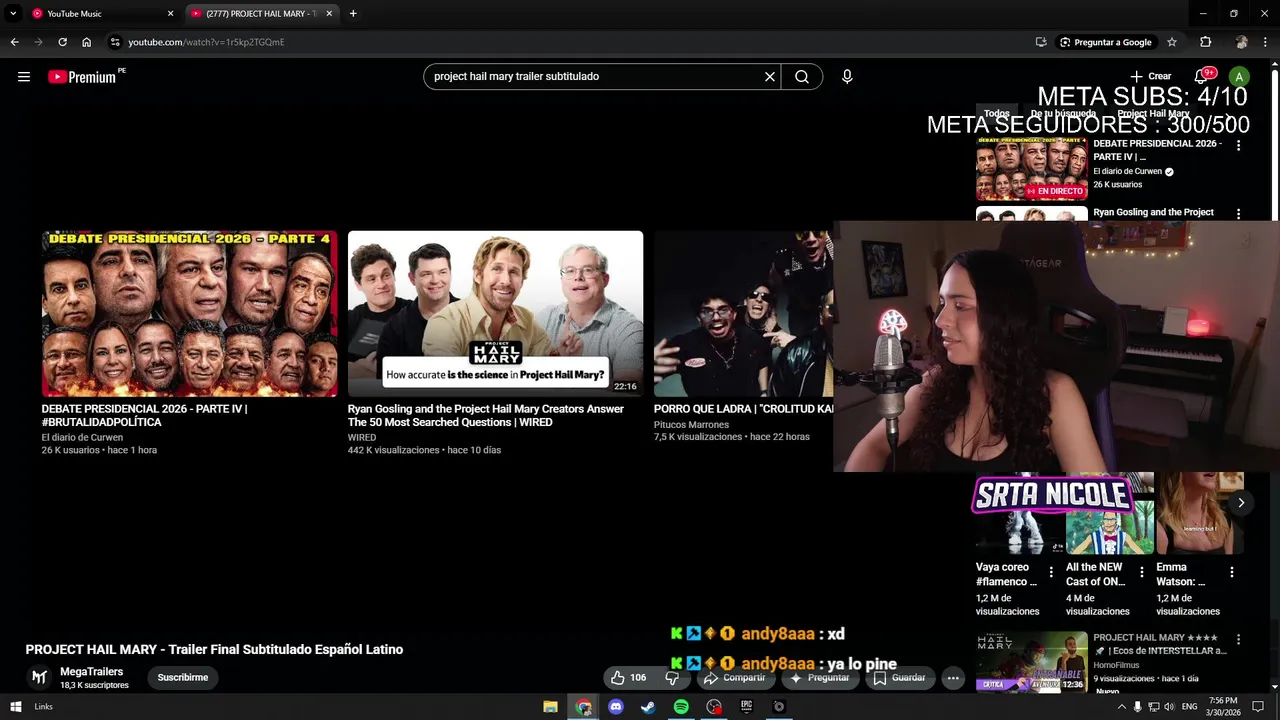Click the Crear button
Screen dimensions: 1280x720
[1151, 77]
